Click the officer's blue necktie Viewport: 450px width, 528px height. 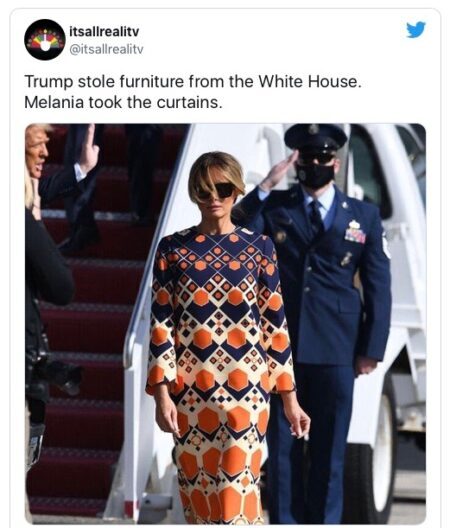[x=316, y=217]
